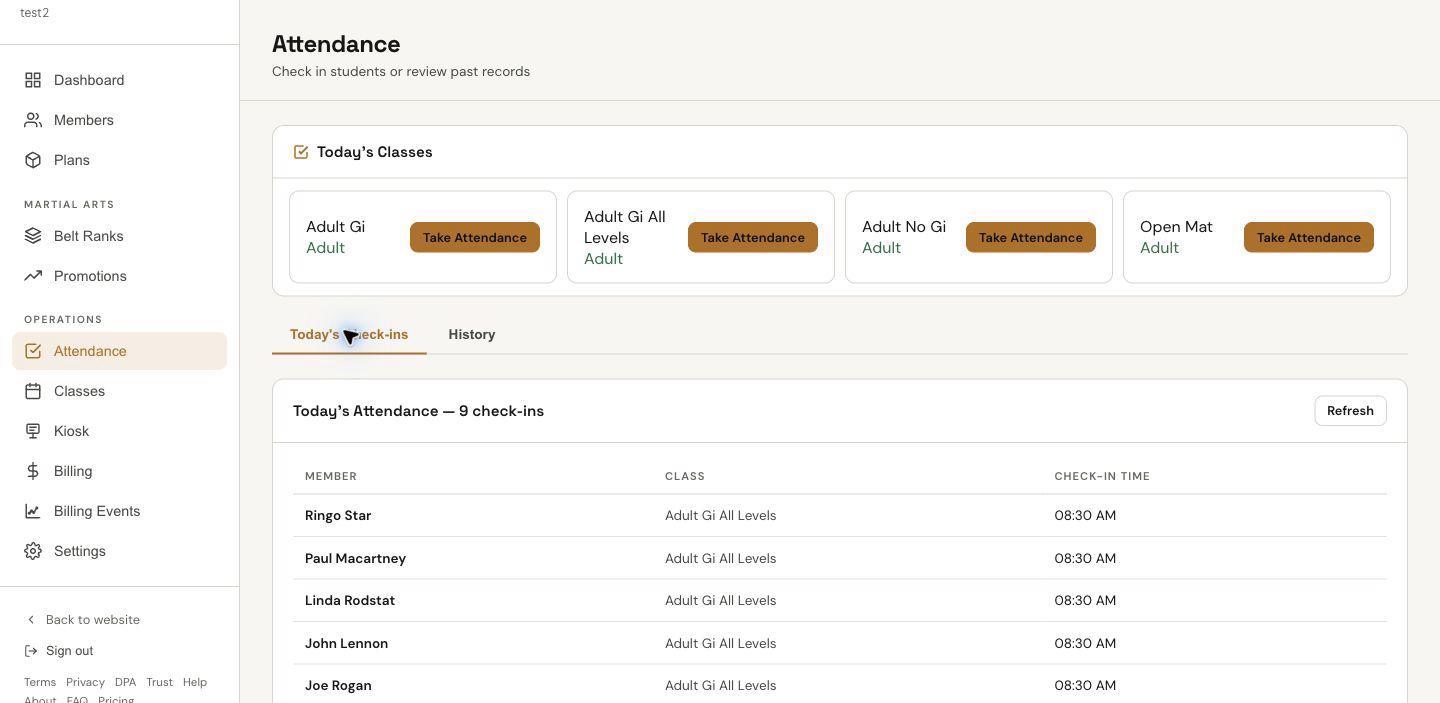This screenshot has width=1440, height=703.
Task: Click the MEMBER column header
Action: coord(331,476)
